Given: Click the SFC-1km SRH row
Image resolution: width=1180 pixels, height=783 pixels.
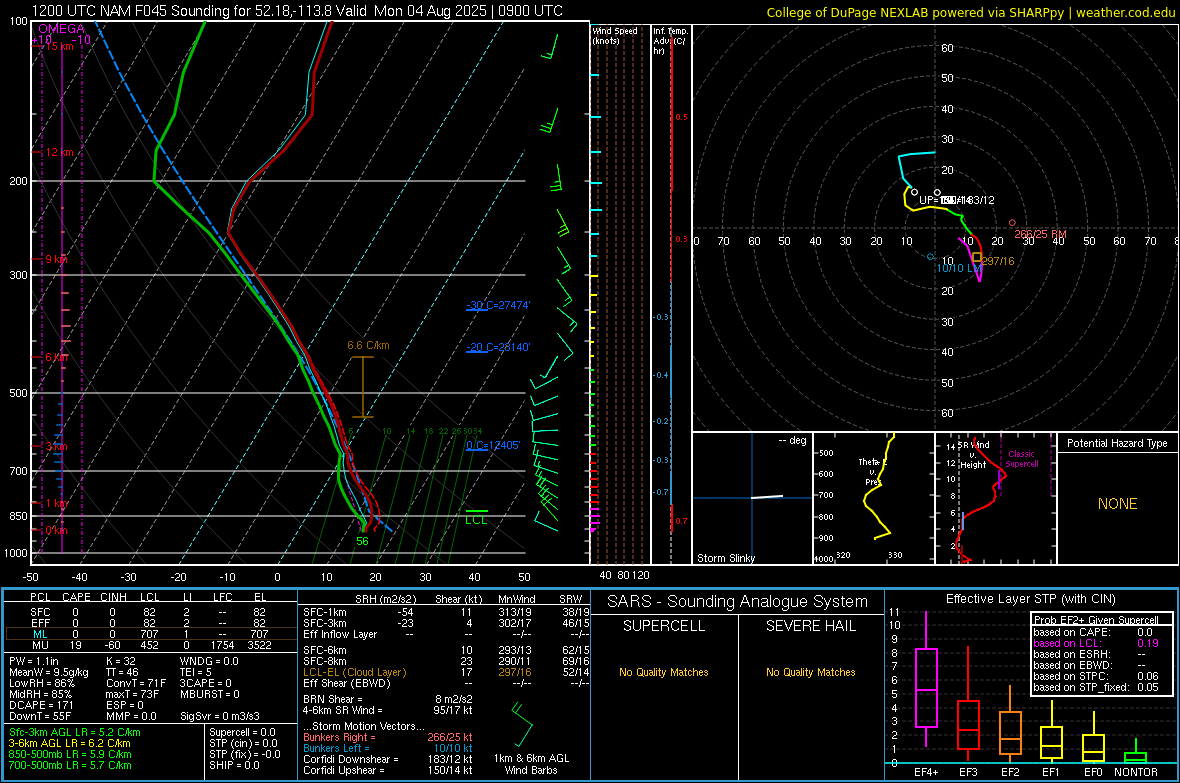Looking at the screenshot, I should click(445, 612).
